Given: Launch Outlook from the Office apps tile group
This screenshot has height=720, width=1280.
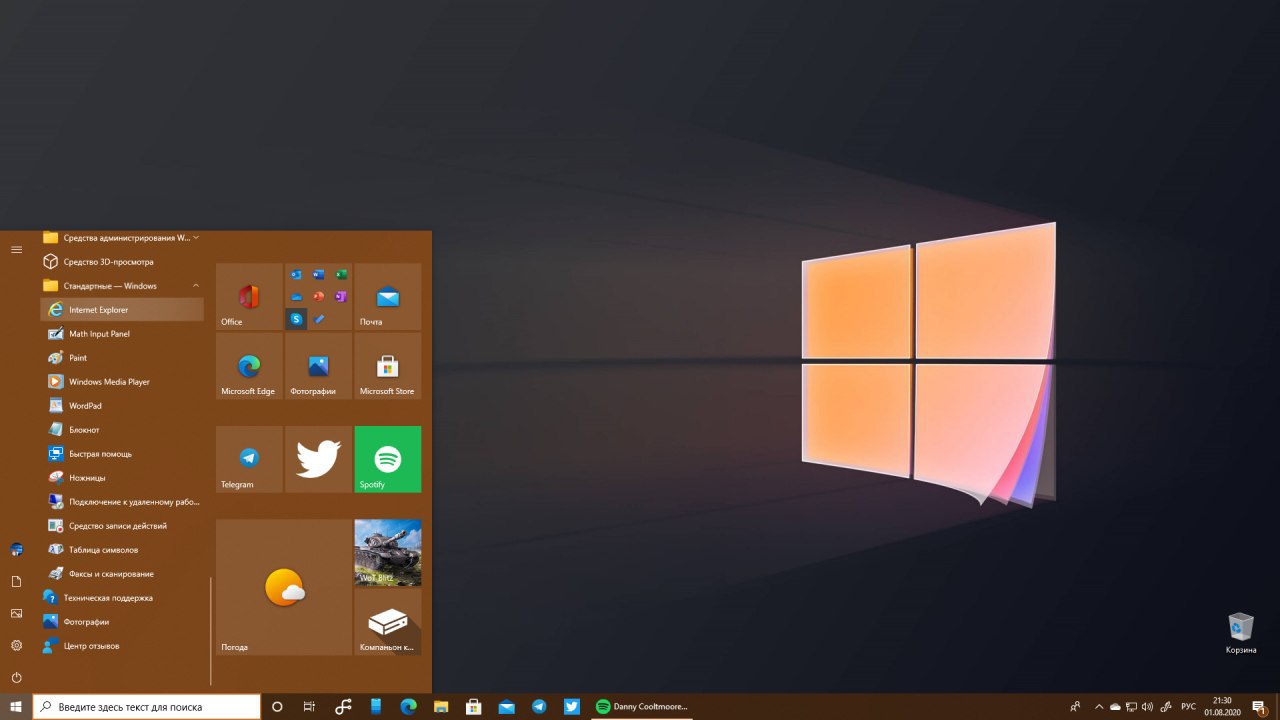Looking at the screenshot, I should click(x=297, y=274).
